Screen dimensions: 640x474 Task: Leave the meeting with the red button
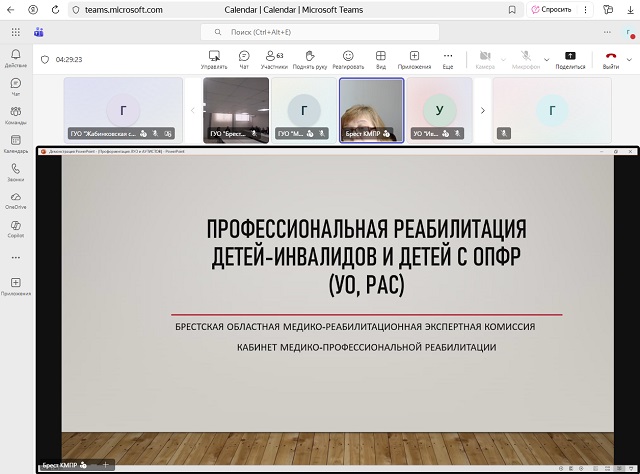click(611, 60)
